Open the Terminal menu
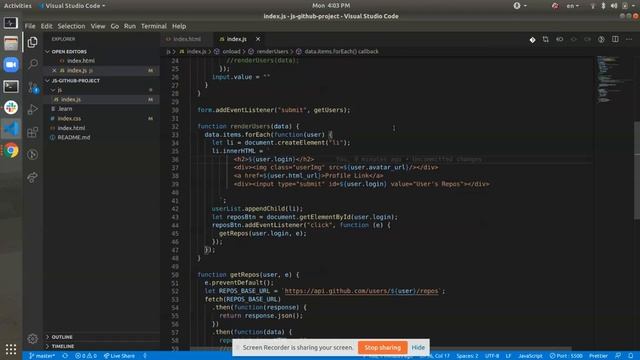This screenshot has width=640, height=360. (x=153, y=26)
